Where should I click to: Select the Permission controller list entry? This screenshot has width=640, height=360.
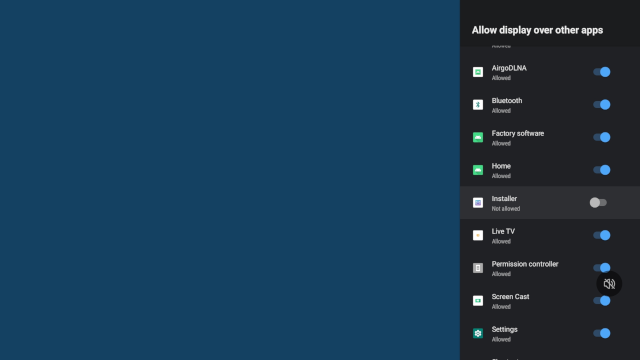tap(550, 268)
